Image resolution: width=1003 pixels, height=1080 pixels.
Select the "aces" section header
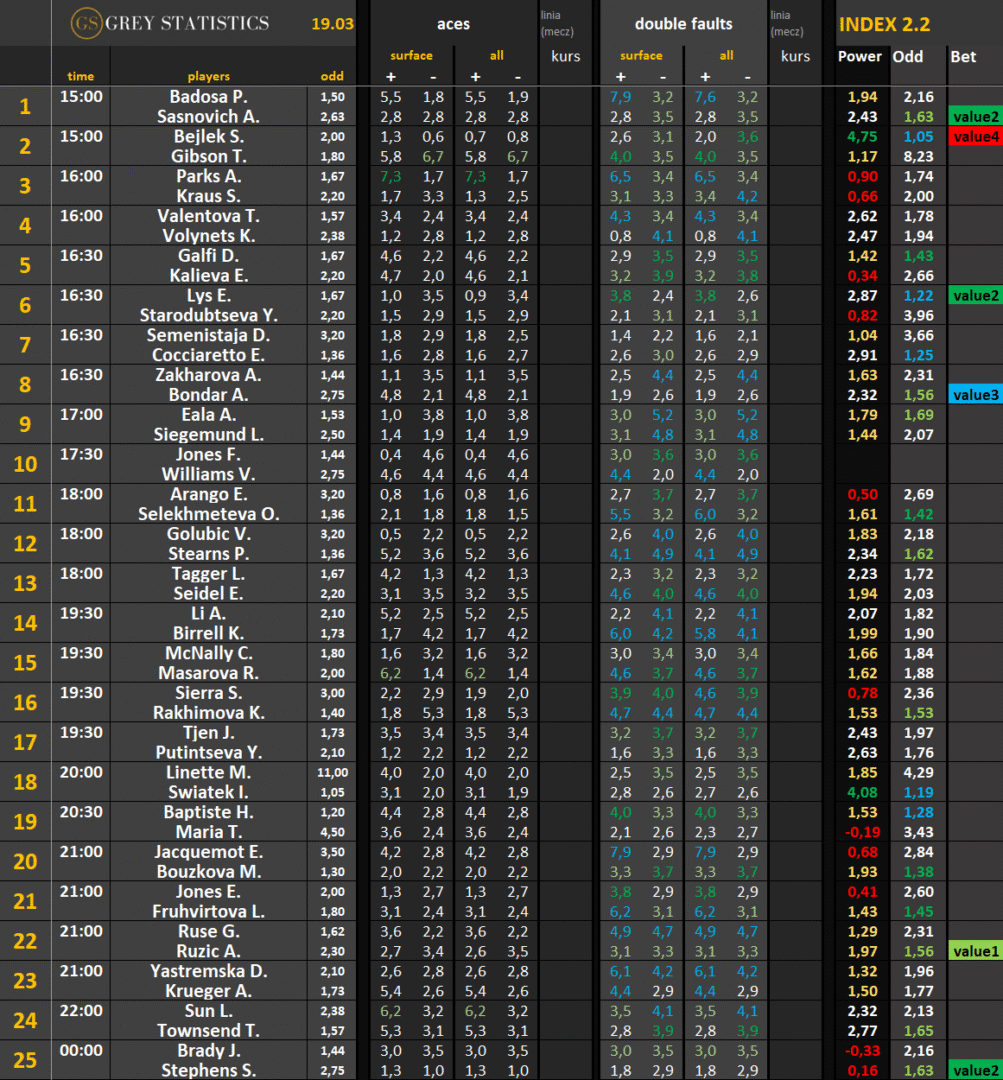453,23
